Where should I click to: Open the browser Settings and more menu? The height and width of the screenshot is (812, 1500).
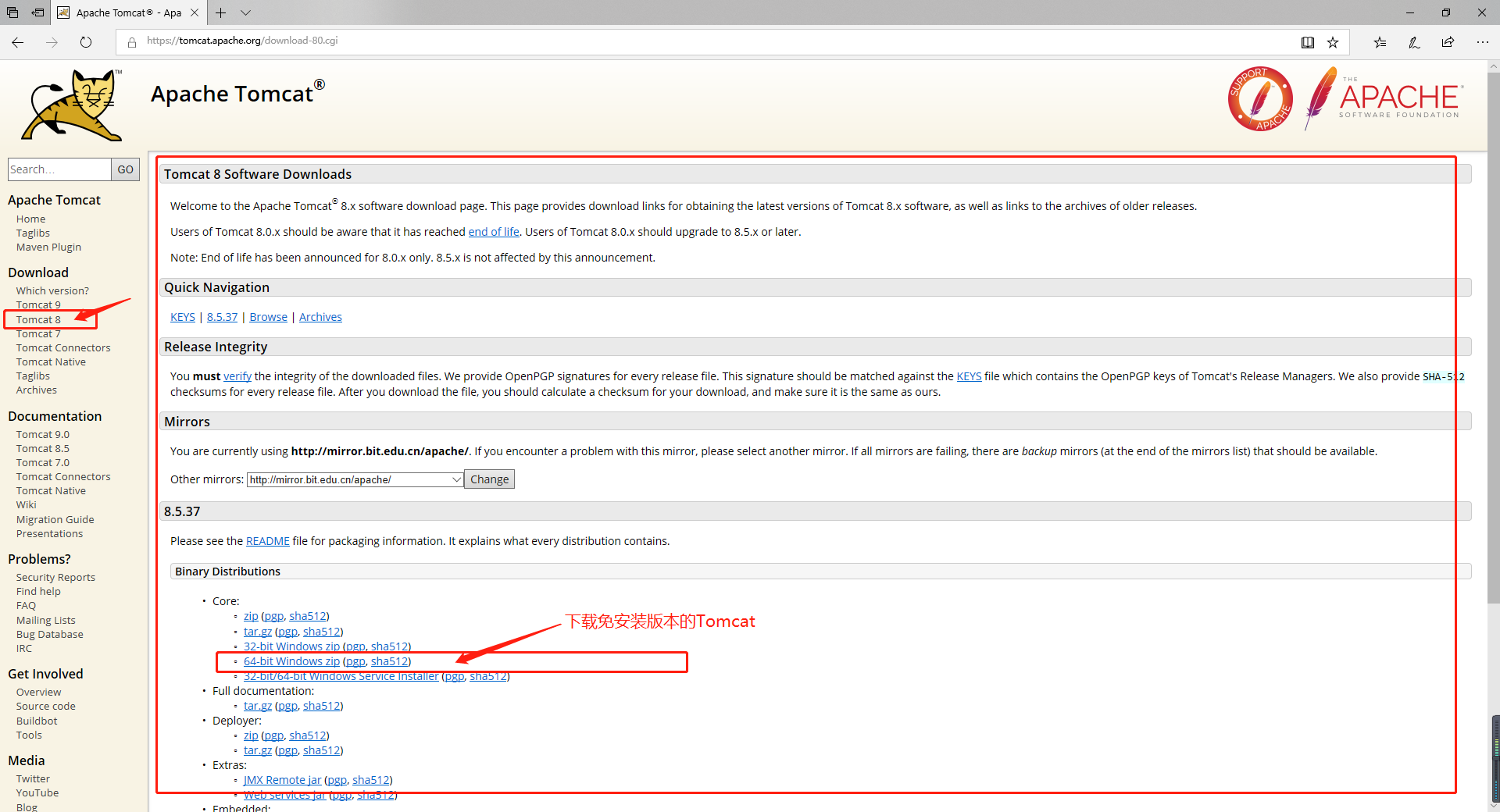click(1482, 42)
